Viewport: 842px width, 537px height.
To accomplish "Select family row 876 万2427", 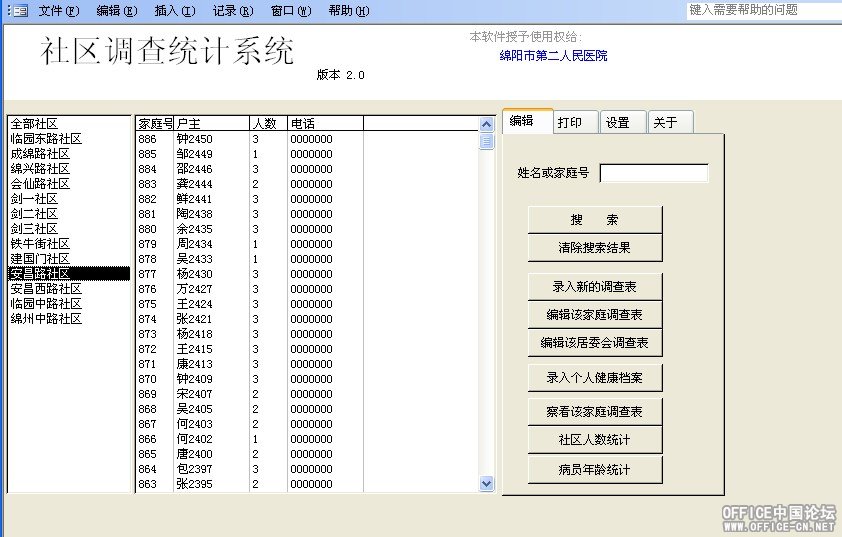I will point(307,289).
